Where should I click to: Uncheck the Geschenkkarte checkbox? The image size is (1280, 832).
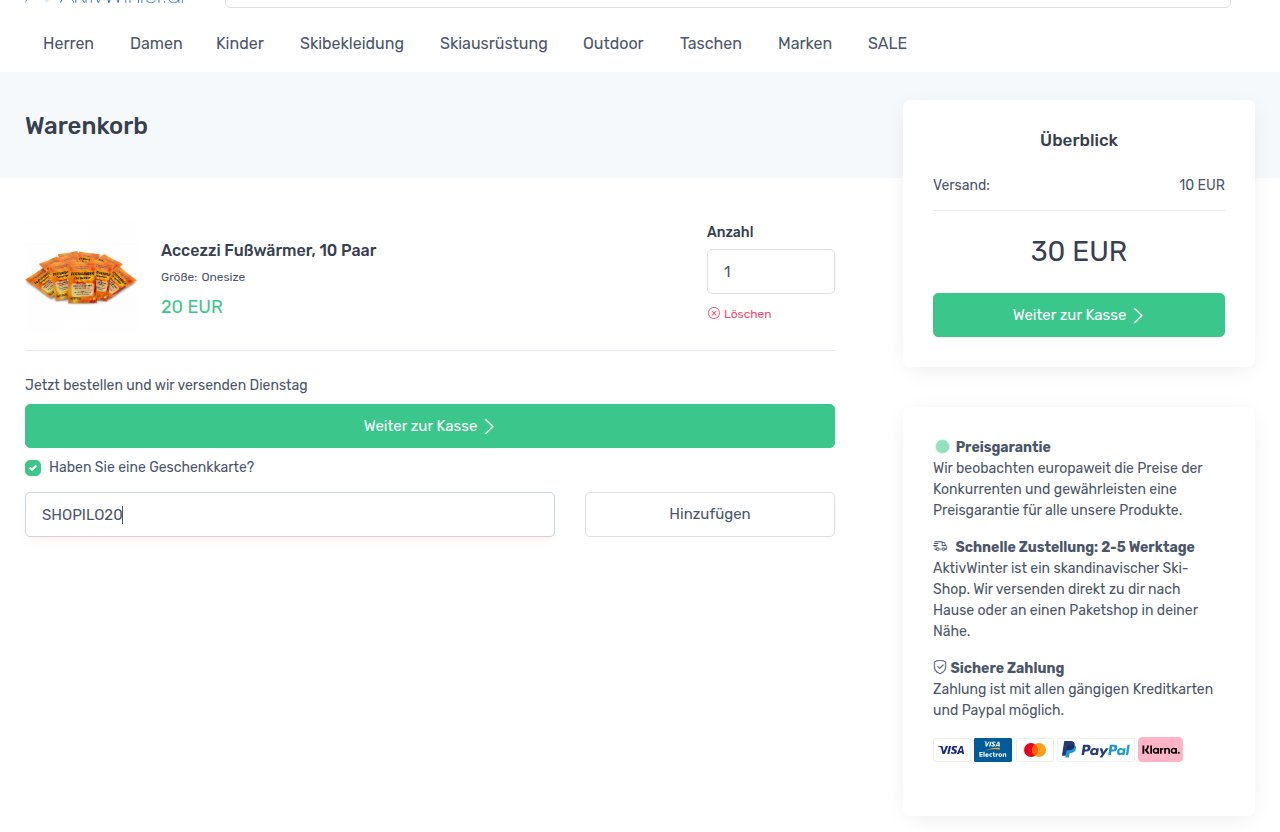click(33, 467)
